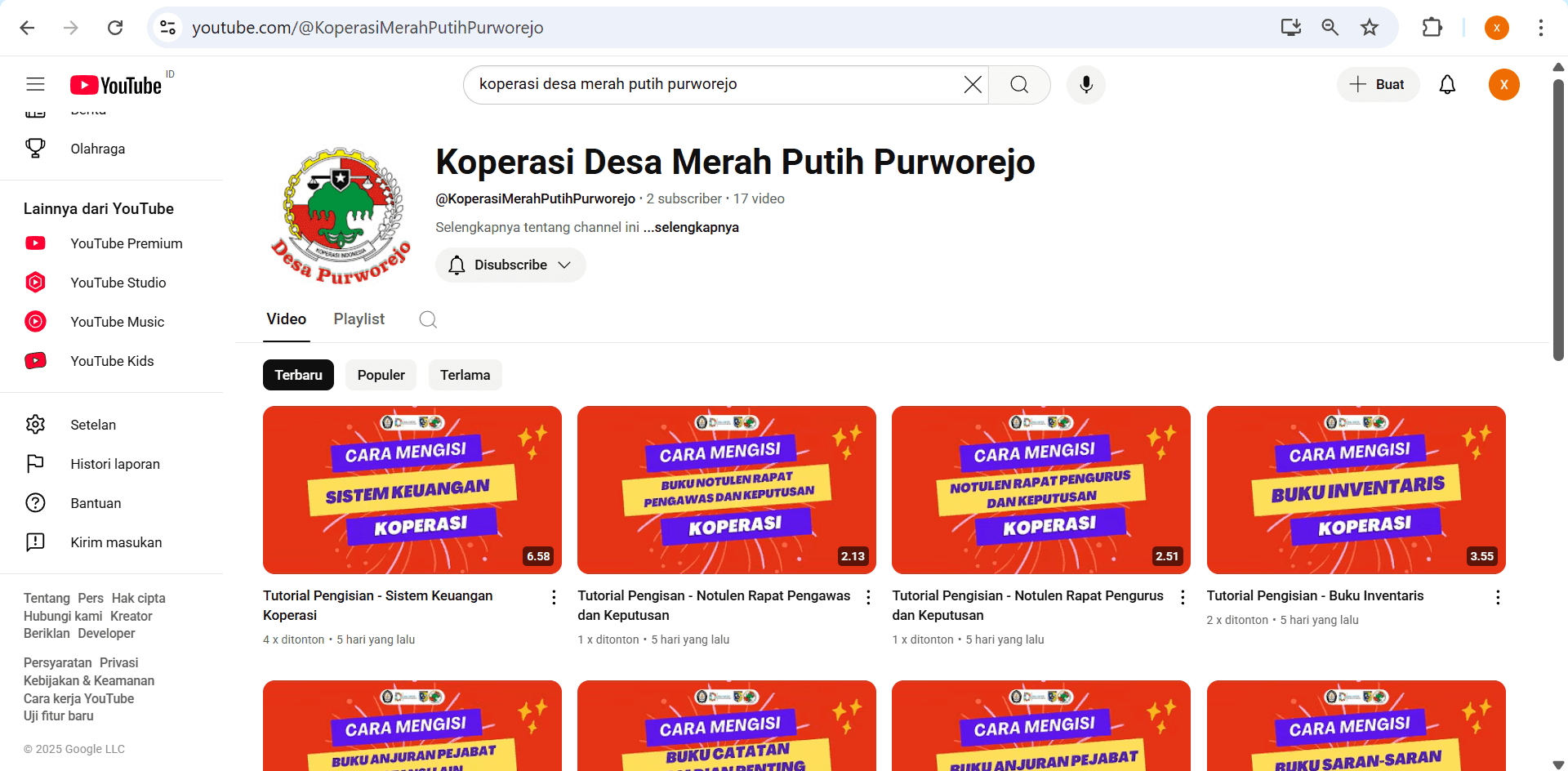Go back in browser
Viewport: 1568px width, 771px height.
[x=27, y=28]
